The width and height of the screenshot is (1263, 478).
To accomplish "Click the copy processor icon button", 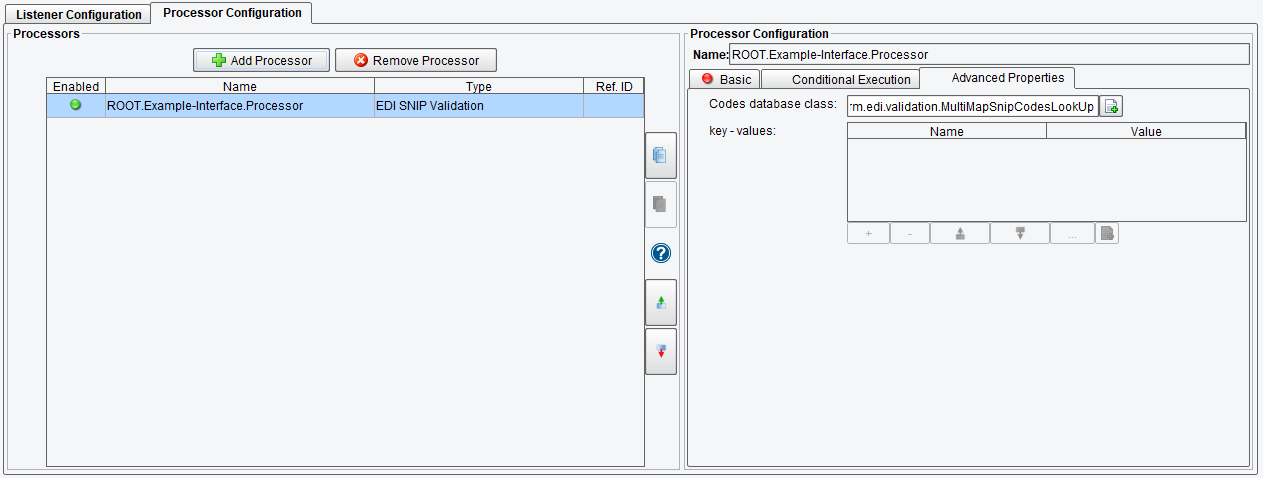I will tap(661, 156).
